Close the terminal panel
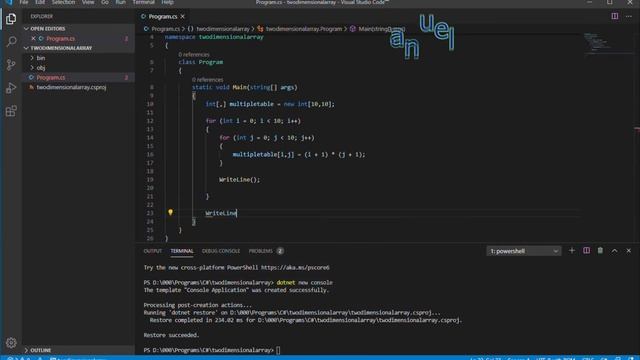This screenshot has height=360, width=640. [x=629, y=251]
